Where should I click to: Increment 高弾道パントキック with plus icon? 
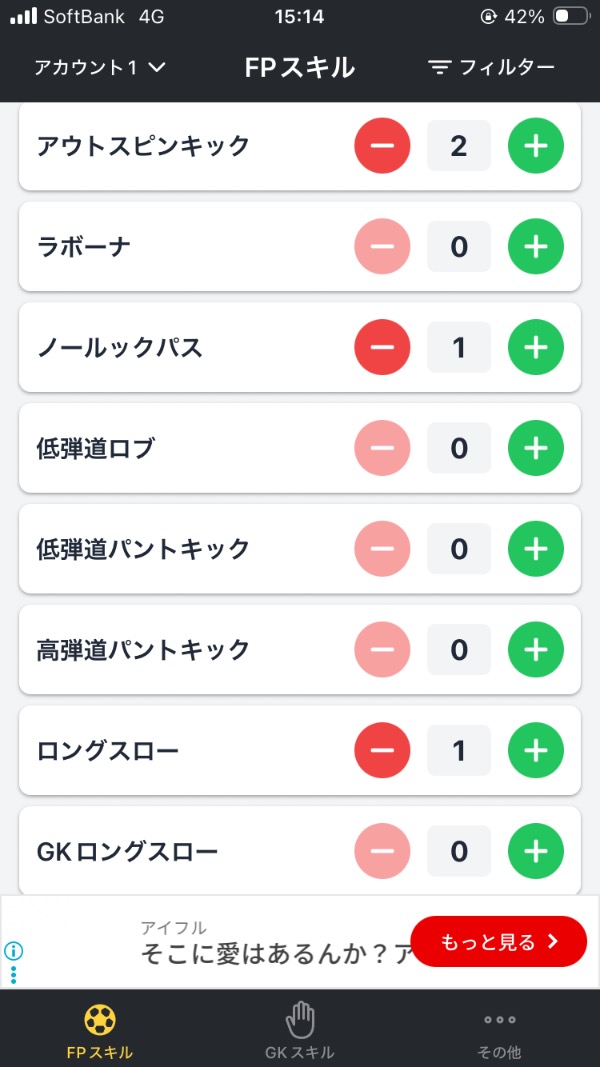(536, 650)
